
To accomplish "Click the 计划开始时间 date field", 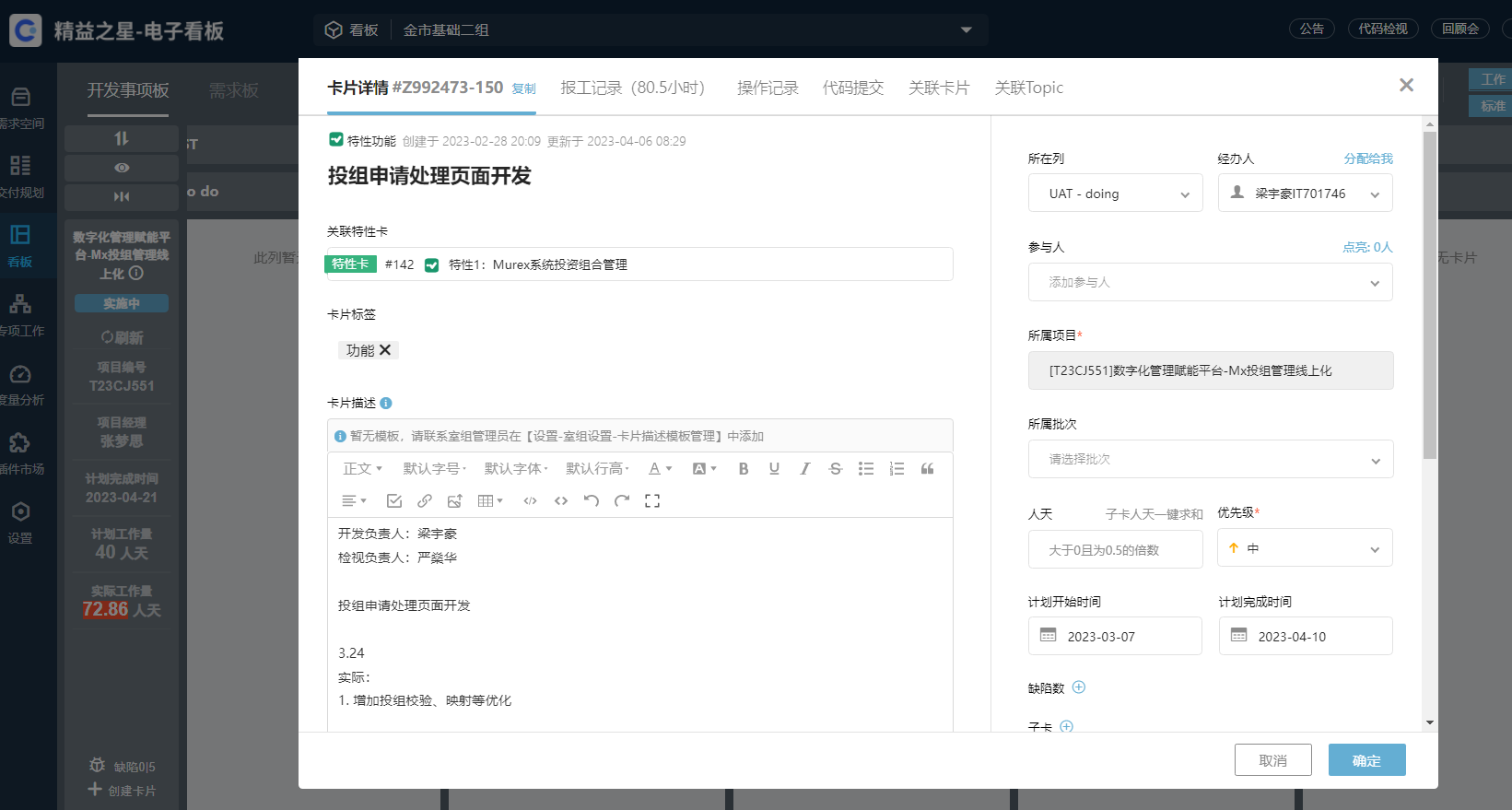I will (x=1115, y=636).
